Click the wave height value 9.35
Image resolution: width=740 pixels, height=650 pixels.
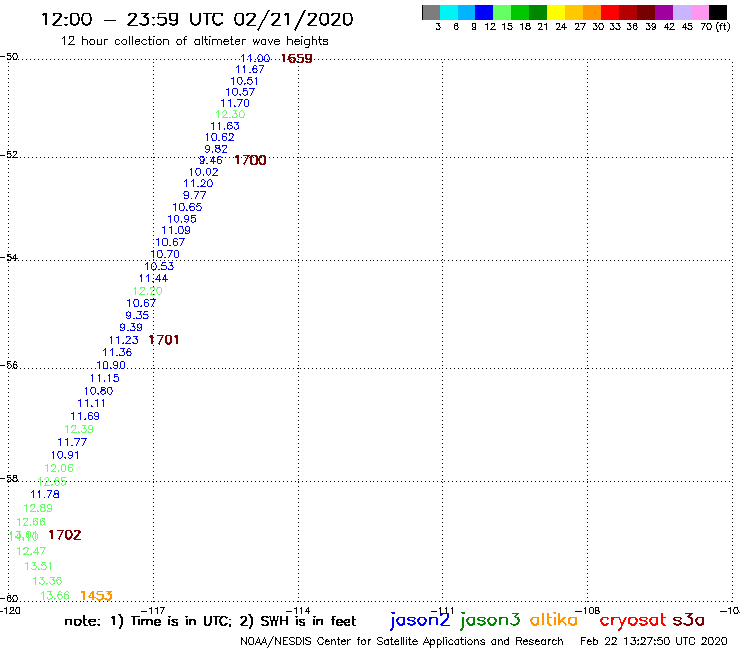(137, 315)
